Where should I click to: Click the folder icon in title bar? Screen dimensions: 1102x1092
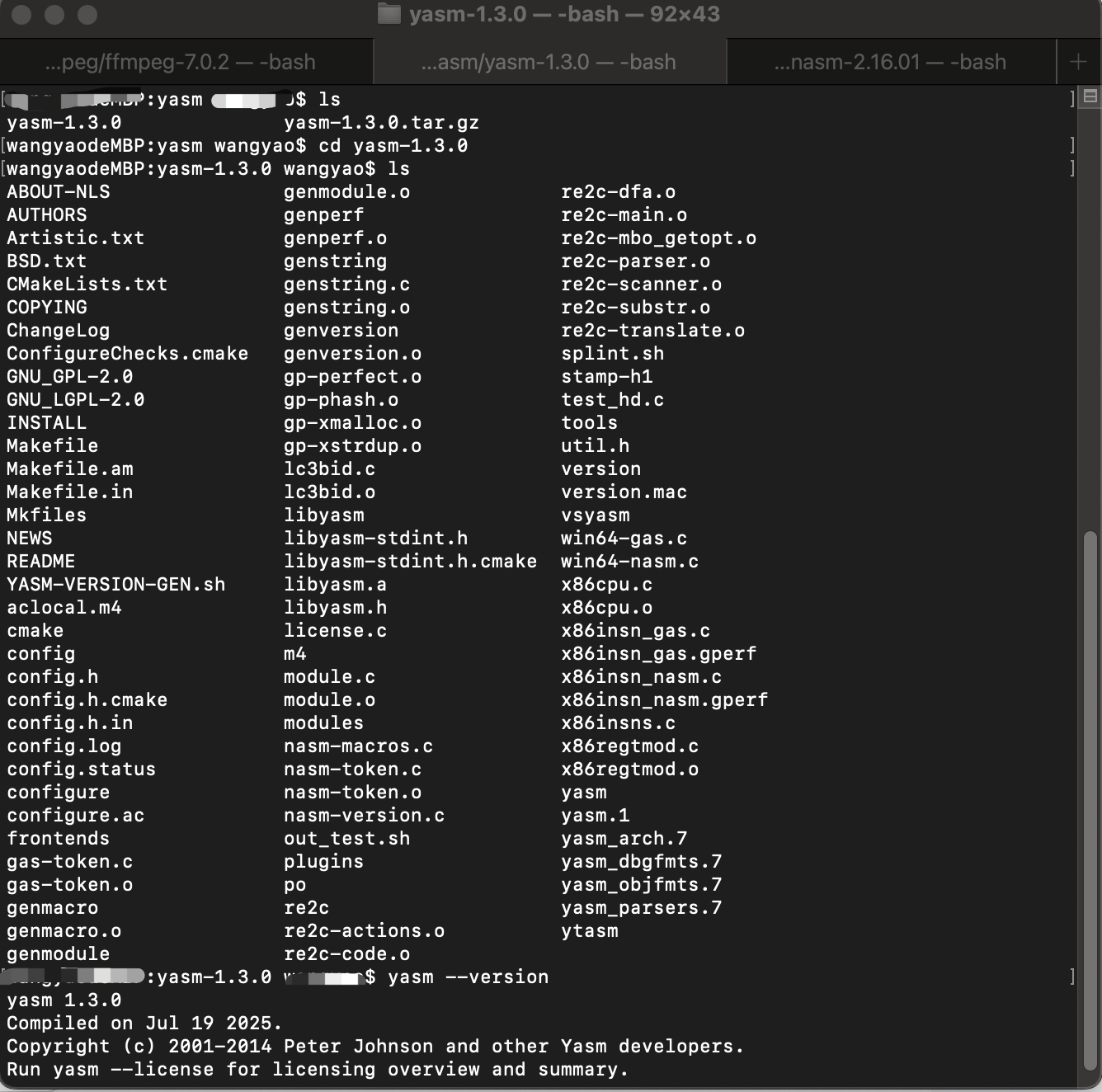(x=389, y=14)
